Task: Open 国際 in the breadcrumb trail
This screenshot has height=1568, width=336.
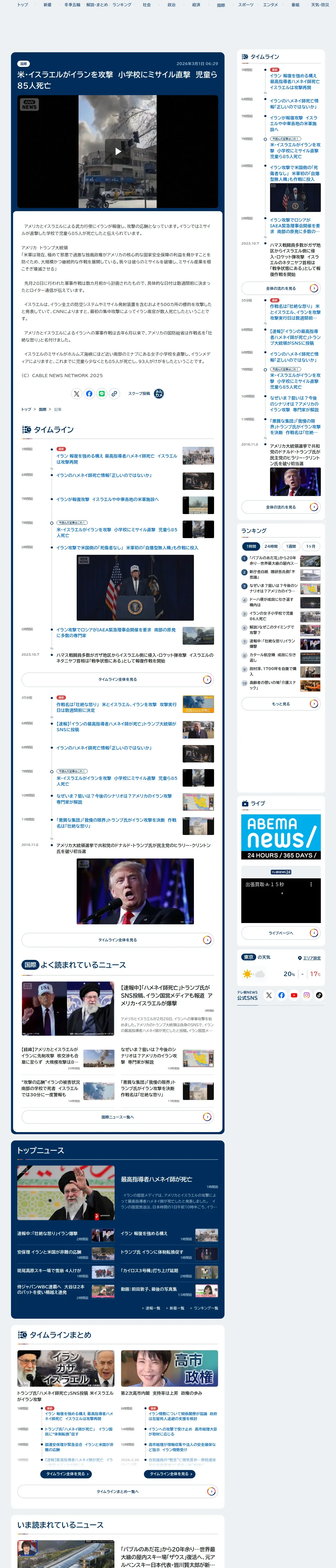Action: 43,410
